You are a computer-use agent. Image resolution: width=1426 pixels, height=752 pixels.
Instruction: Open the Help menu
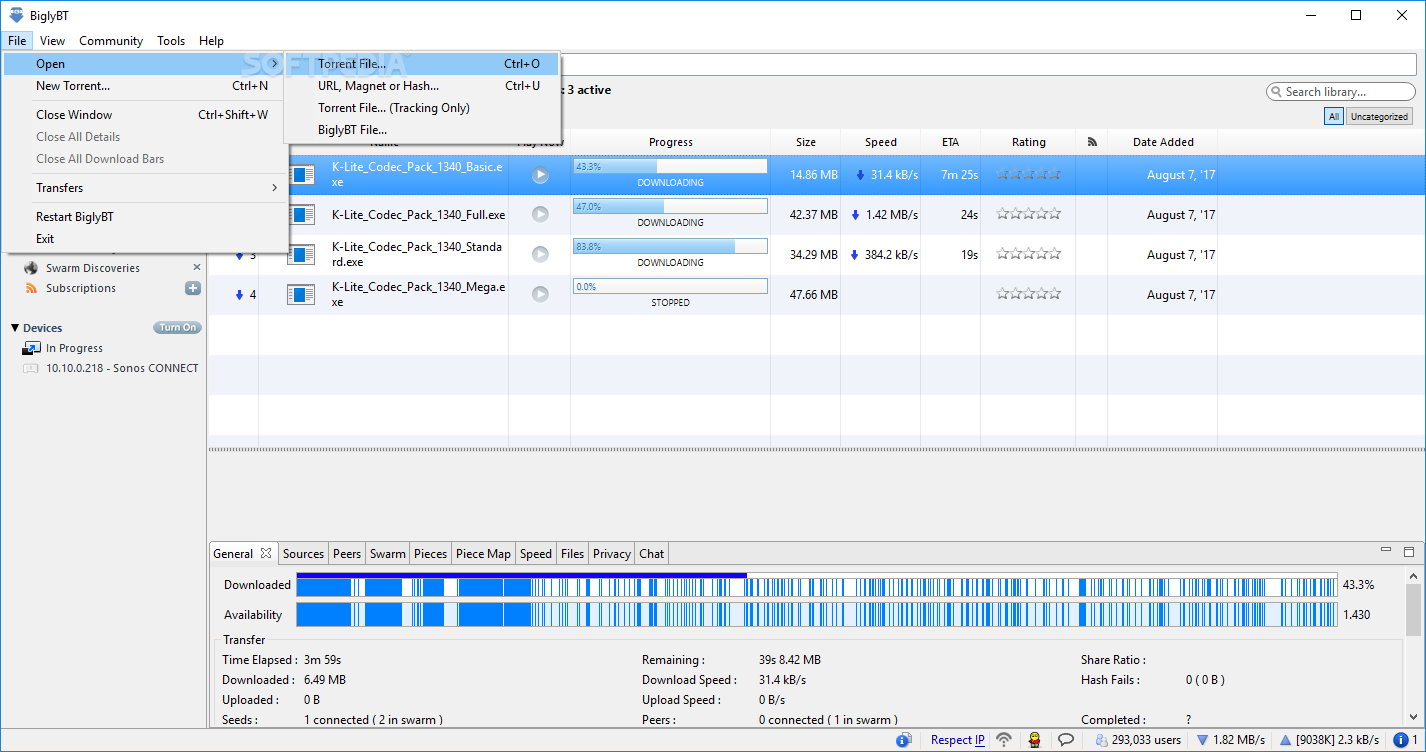(x=211, y=41)
